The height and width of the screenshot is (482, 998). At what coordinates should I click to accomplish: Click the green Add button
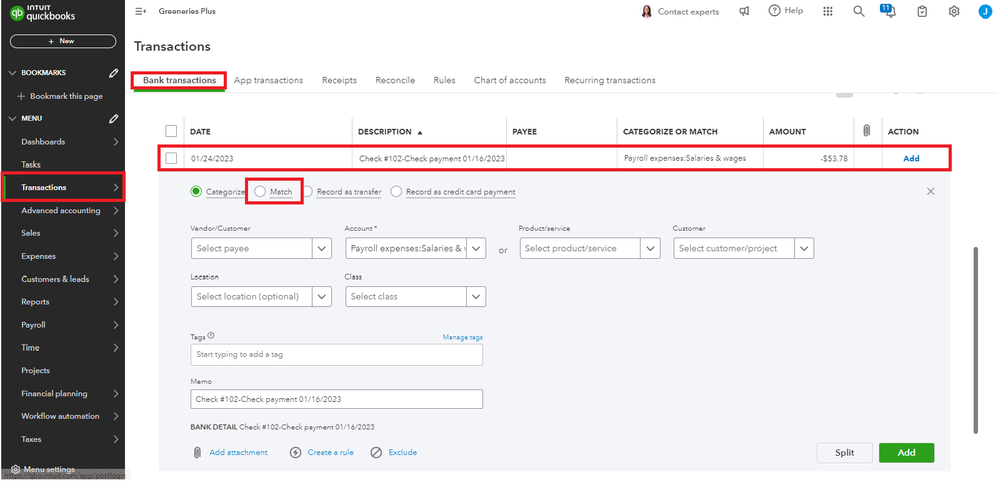pyautogui.click(x=905, y=452)
